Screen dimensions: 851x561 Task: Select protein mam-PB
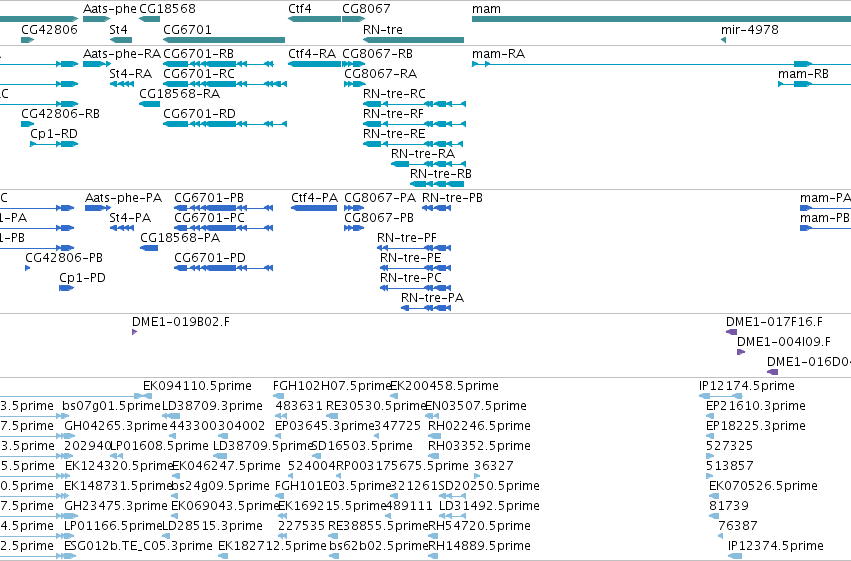825,228
